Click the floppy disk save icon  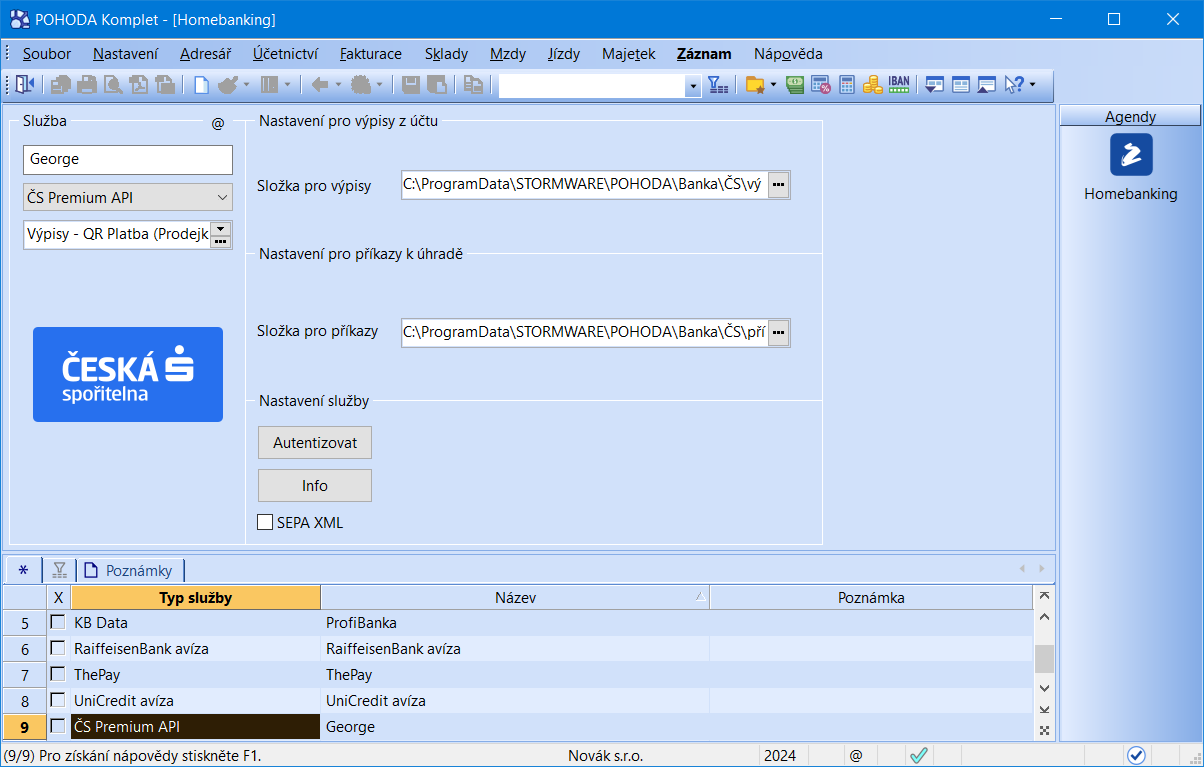tap(411, 86)
